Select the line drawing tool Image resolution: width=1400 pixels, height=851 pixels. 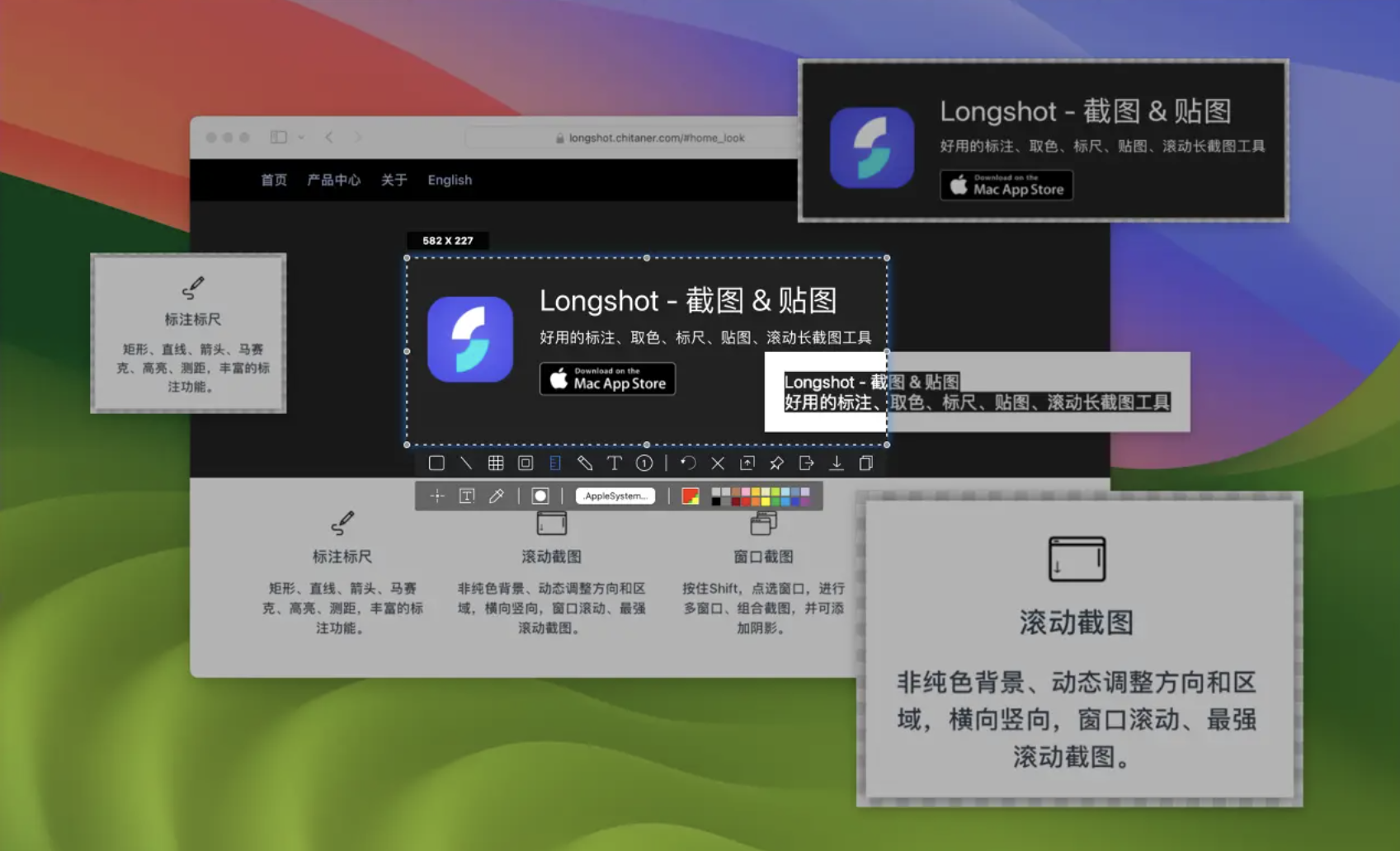(x=466, y=463)
